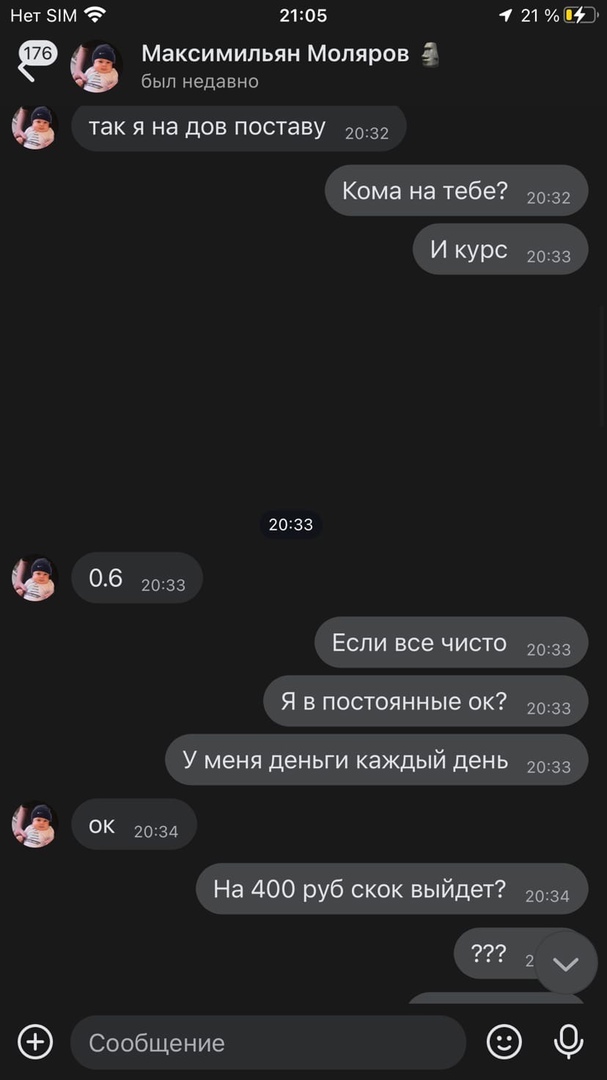The height and width of the screenshot is (1080, 607).
Task: Tap "Я в постоянные ок?" message bubble
Action: [x=426, y=701]
